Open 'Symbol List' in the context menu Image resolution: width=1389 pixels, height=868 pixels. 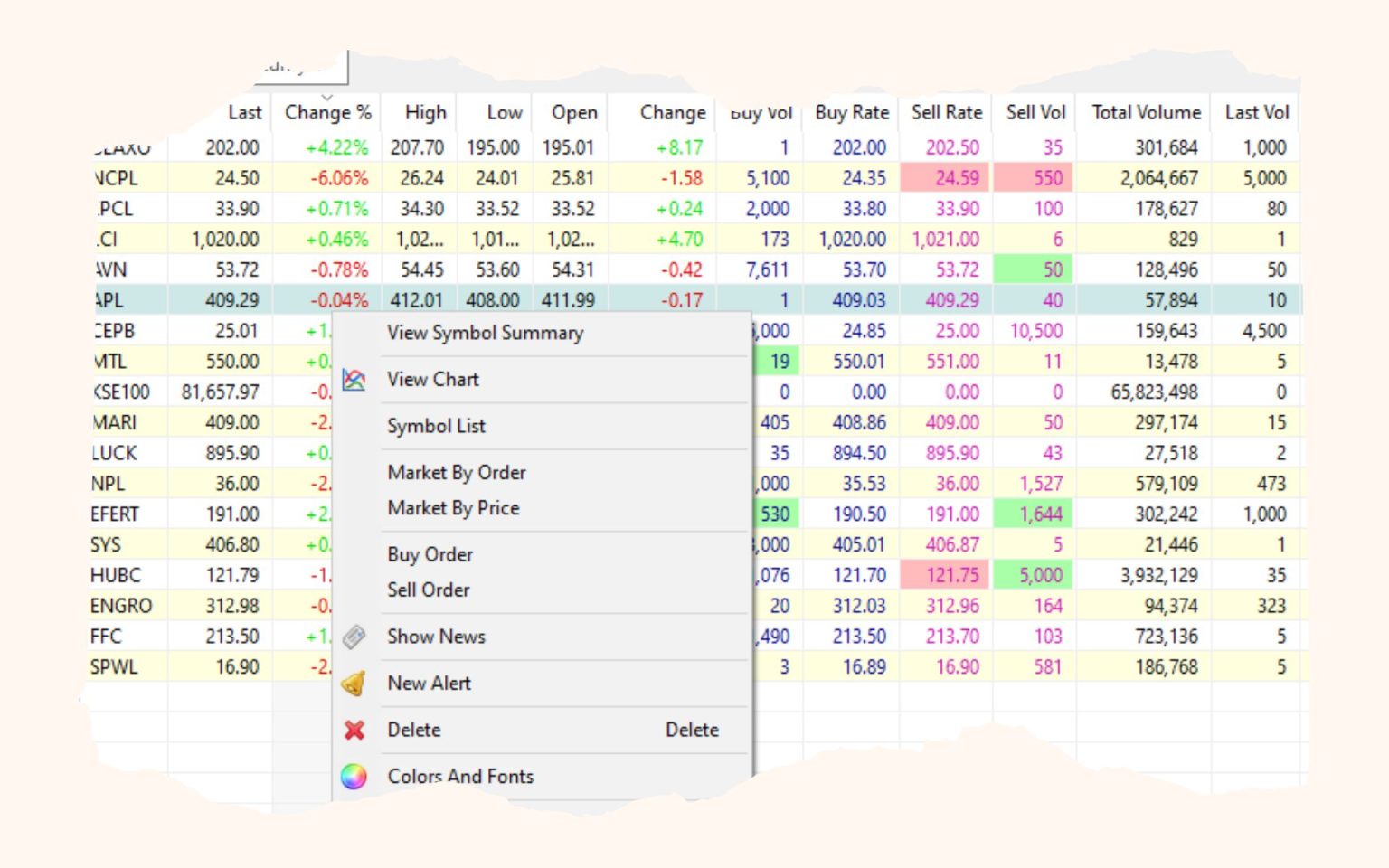tap(437, 426)
